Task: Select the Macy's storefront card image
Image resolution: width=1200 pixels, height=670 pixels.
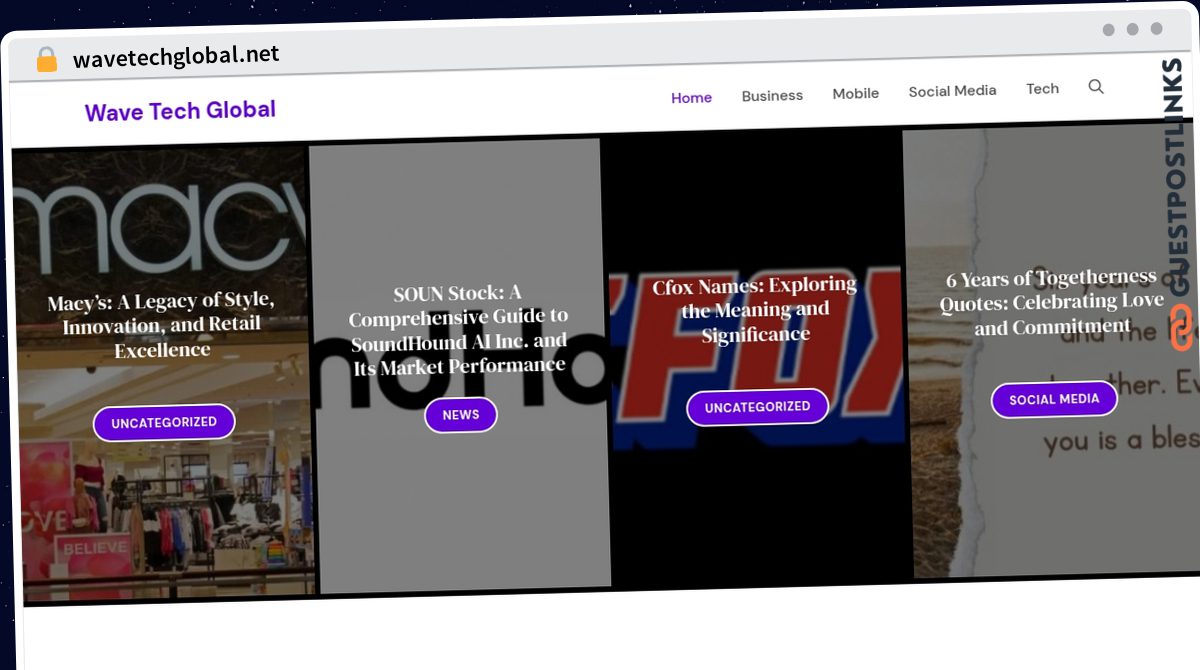Action: pyautogui.click(x=162, y=375)
